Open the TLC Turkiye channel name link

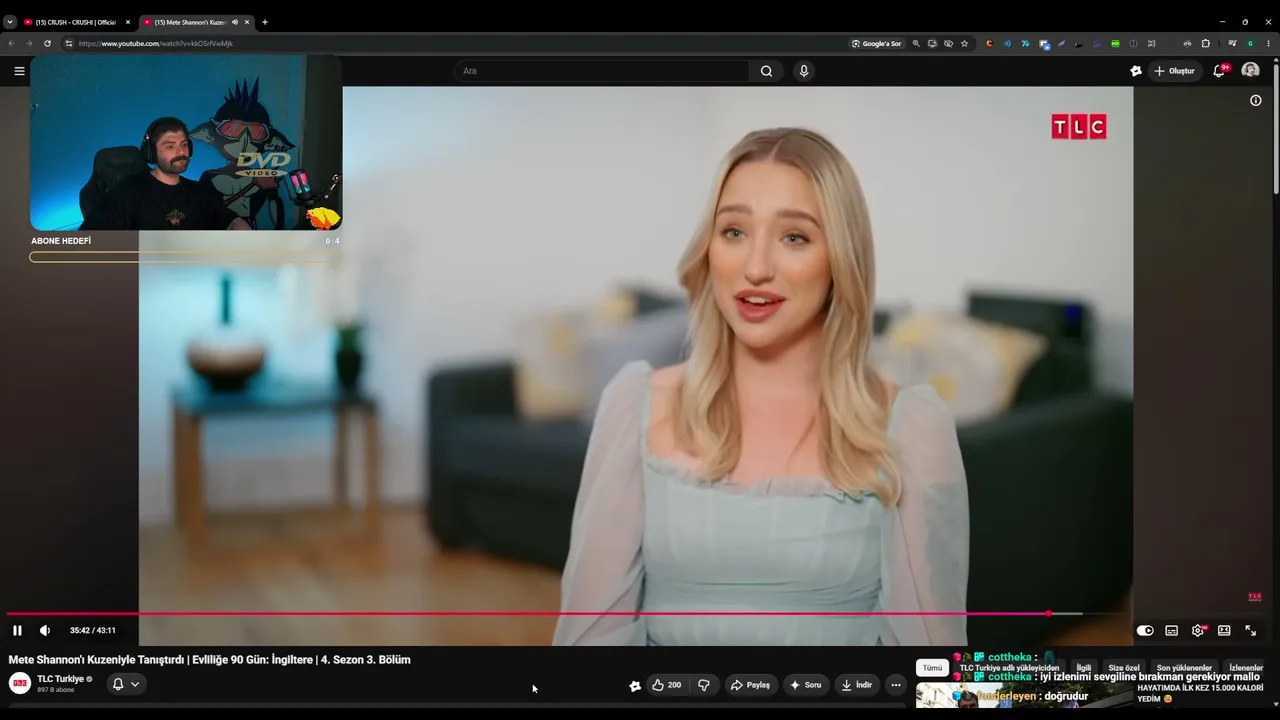pos(61,679)
